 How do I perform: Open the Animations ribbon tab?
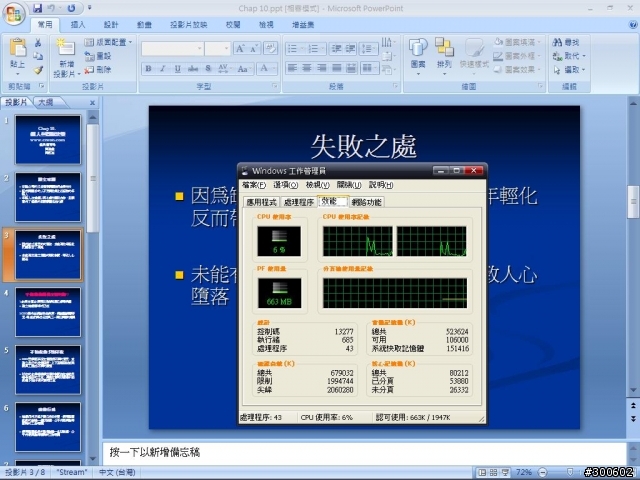[144, 25]
